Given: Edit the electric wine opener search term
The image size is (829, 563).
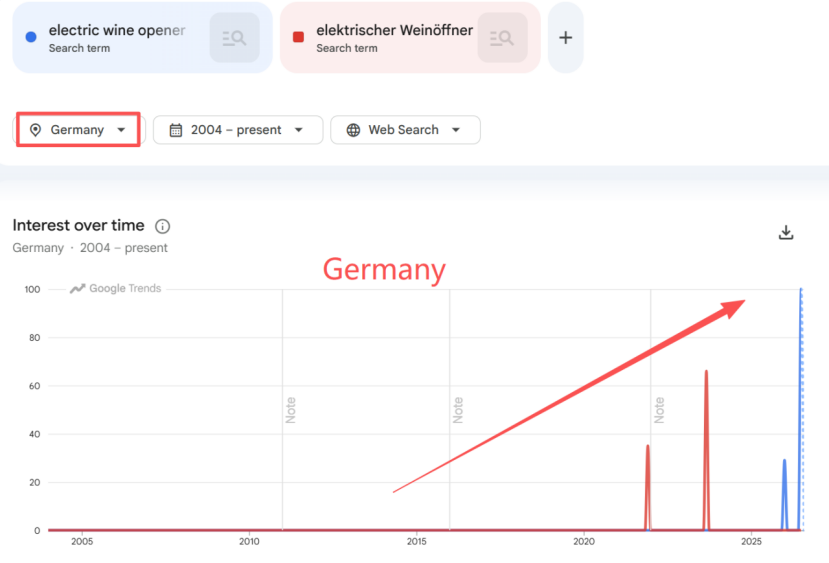Looking at the screenshot, I should [x=117, y=31].
